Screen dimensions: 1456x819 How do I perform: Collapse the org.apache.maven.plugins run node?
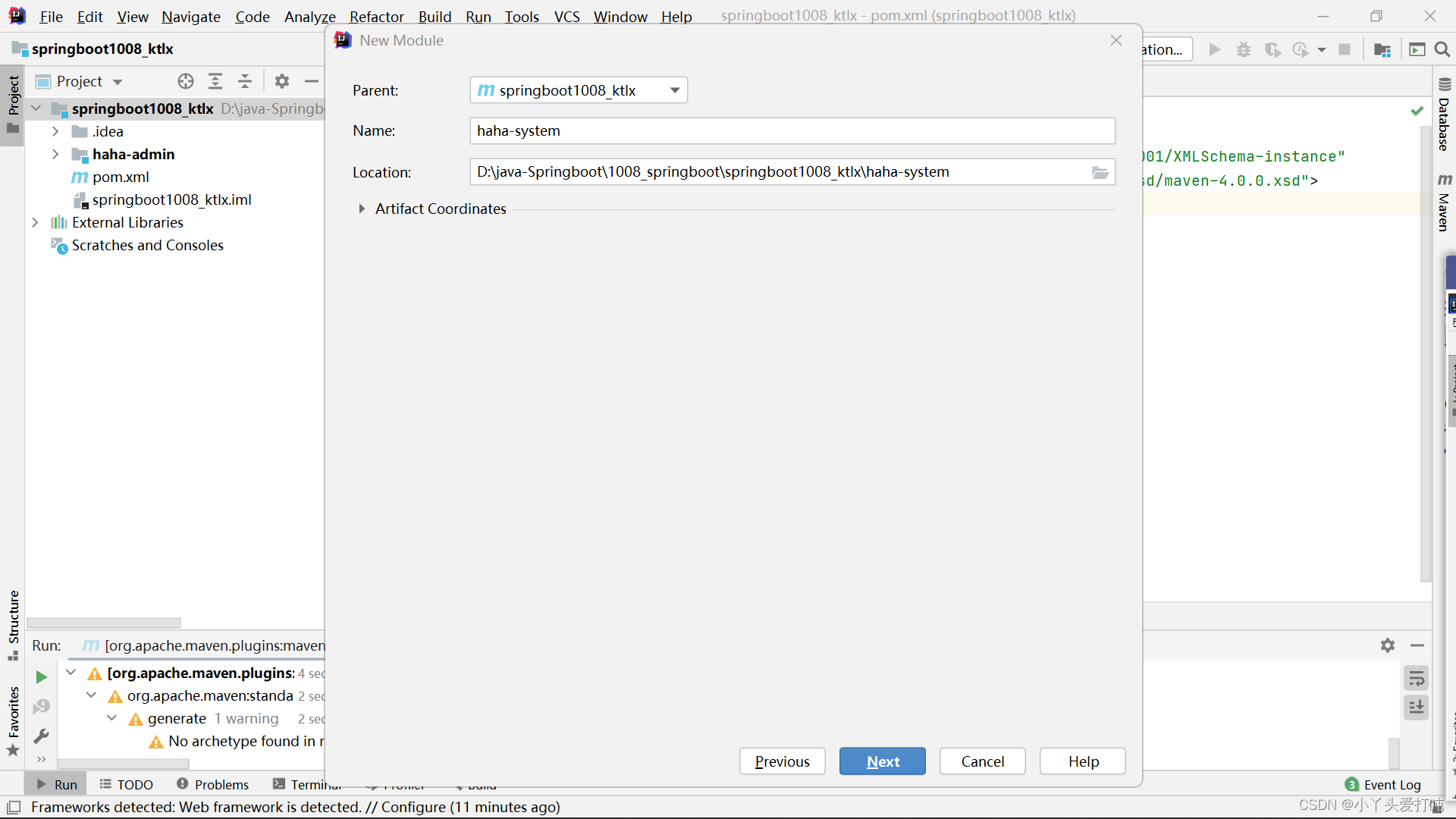tap(71, 673)
